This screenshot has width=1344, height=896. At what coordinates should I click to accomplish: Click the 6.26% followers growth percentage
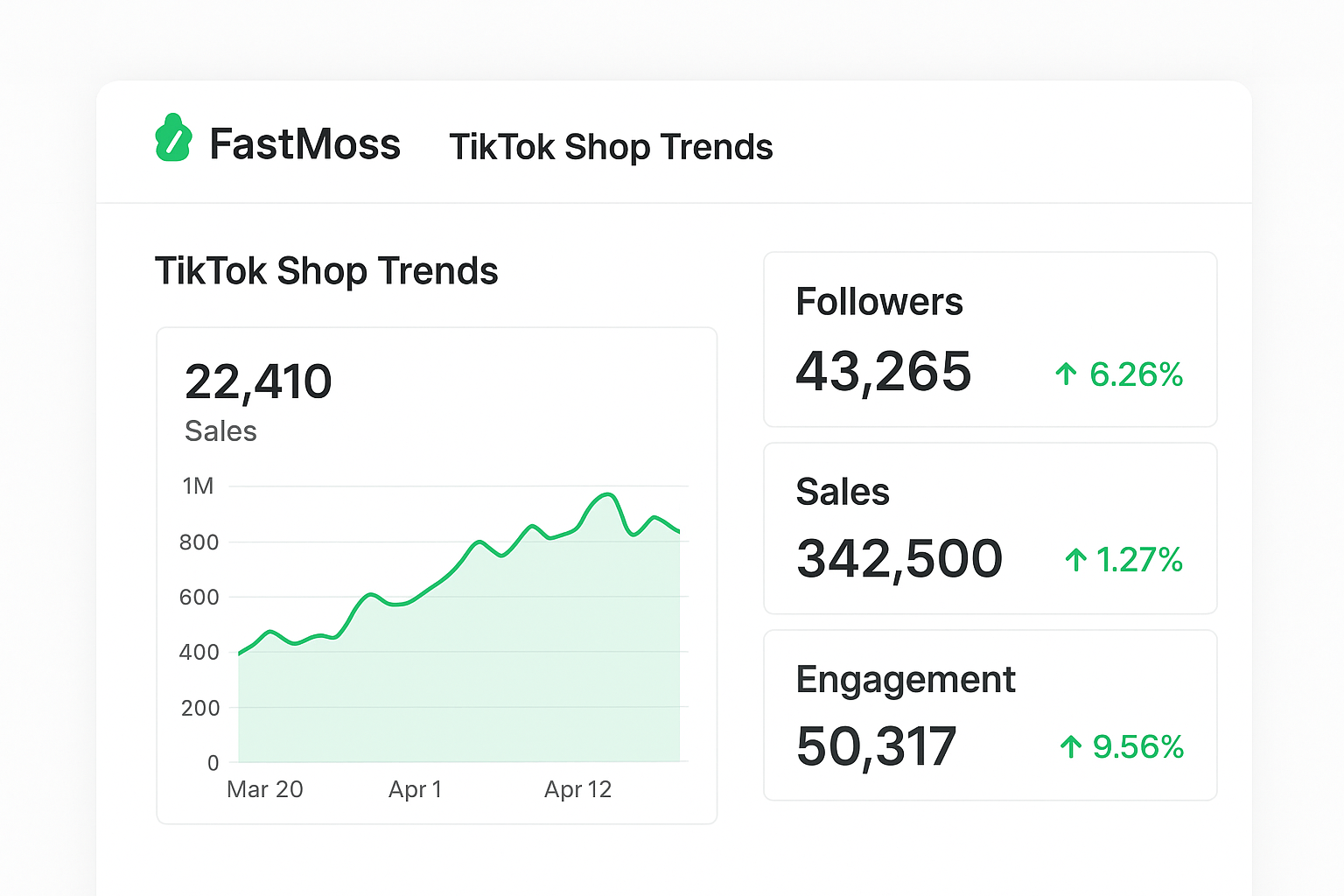click(1136, 374)
